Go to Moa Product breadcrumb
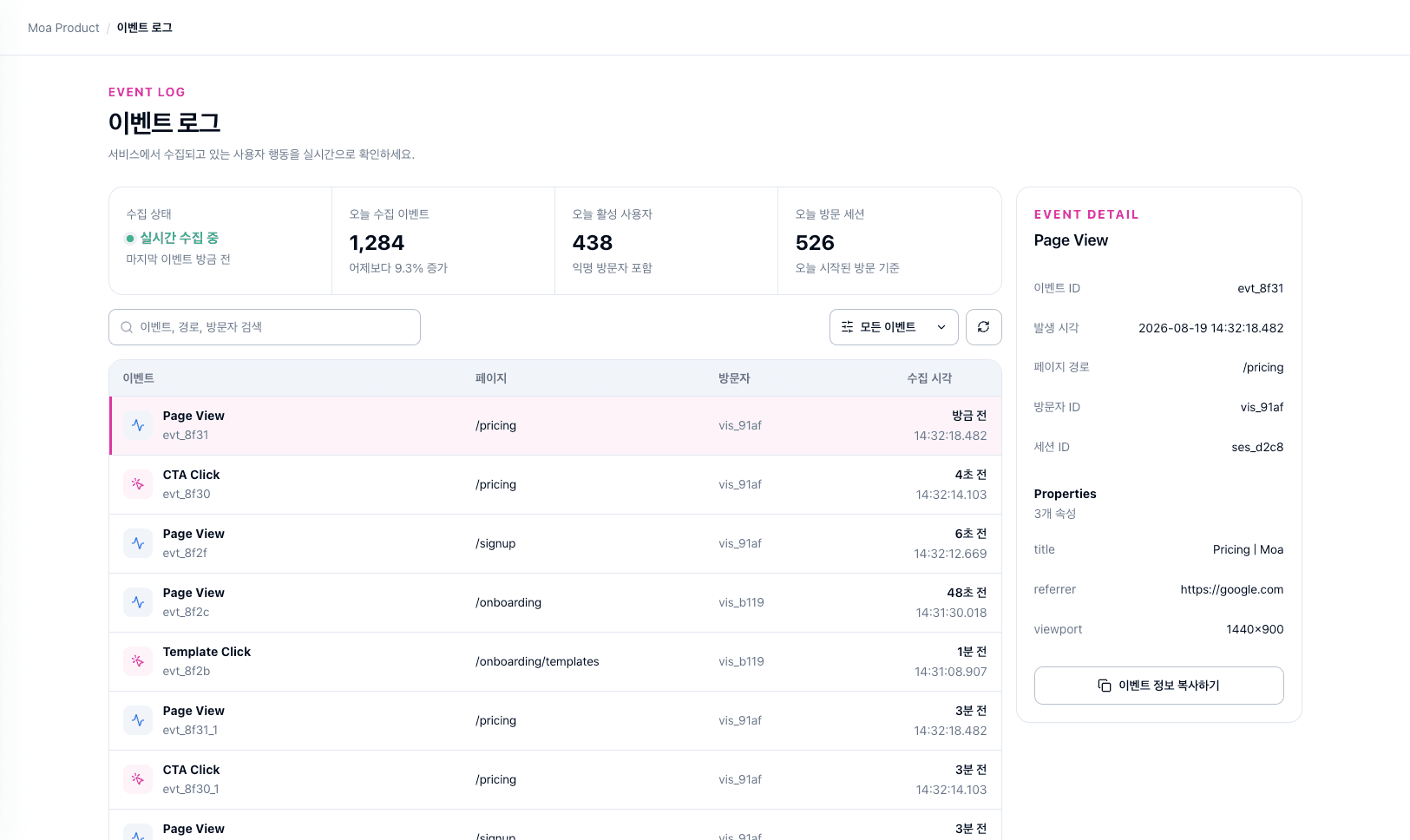This screenshot has width=1410, height=840. pyautogui.click(x=63, y=28)
